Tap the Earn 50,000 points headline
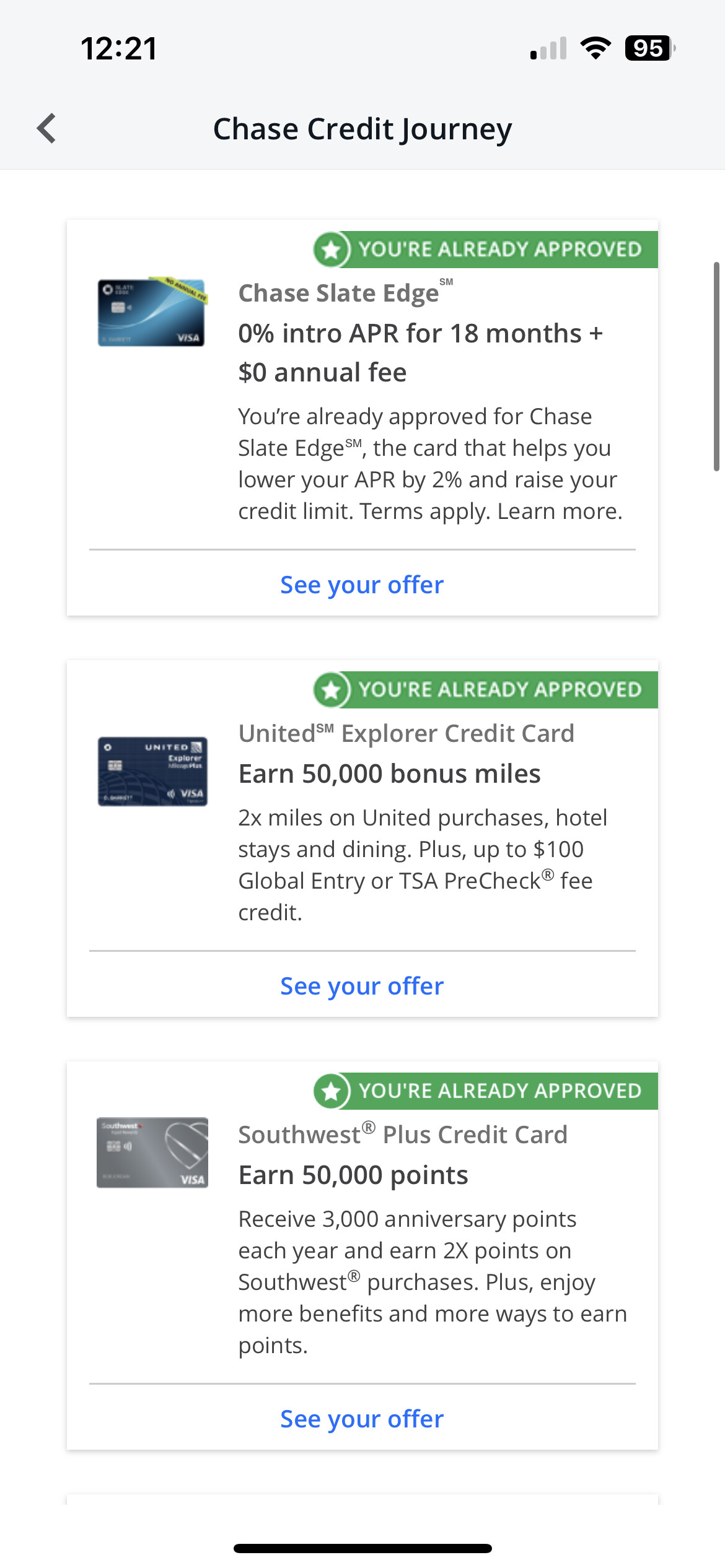 pos(353,1175)
